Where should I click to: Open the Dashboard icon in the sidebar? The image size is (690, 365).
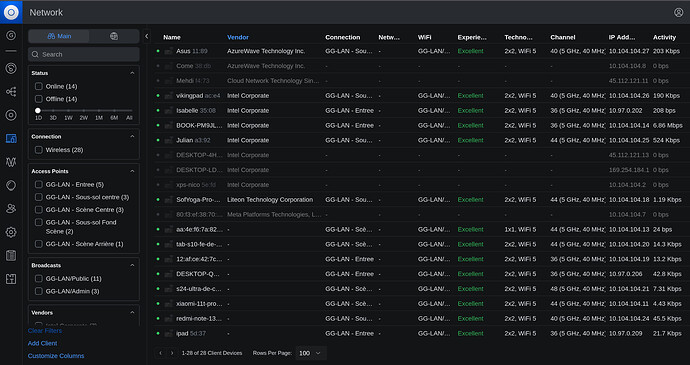click(11, 36)
